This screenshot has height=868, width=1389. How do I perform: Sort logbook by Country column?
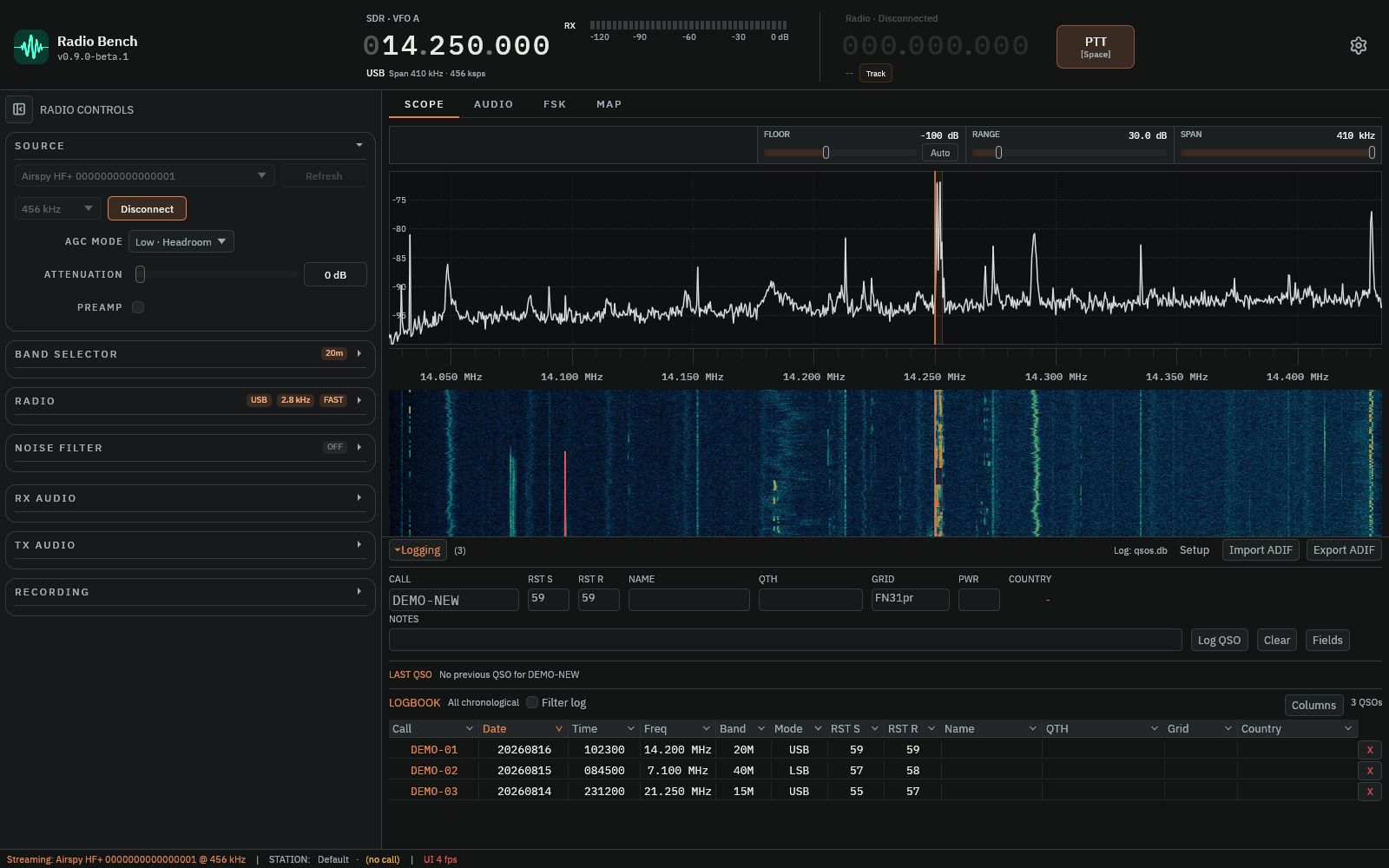click(x=1297, y=728)
